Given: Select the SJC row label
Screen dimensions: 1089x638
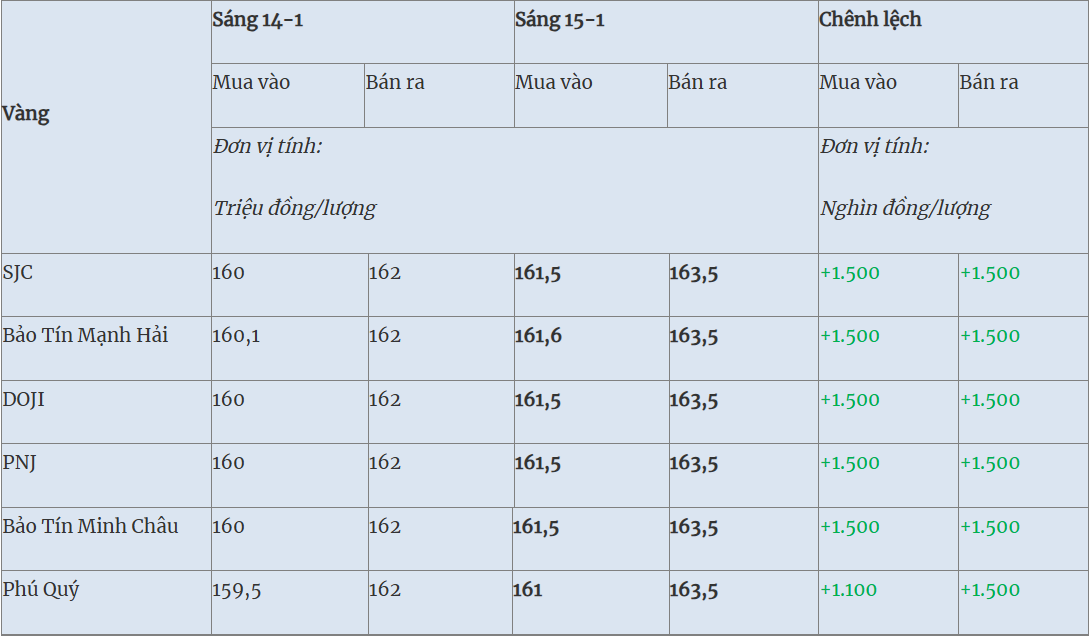Looking at the screenshot, I should click(x=18, y=272).
